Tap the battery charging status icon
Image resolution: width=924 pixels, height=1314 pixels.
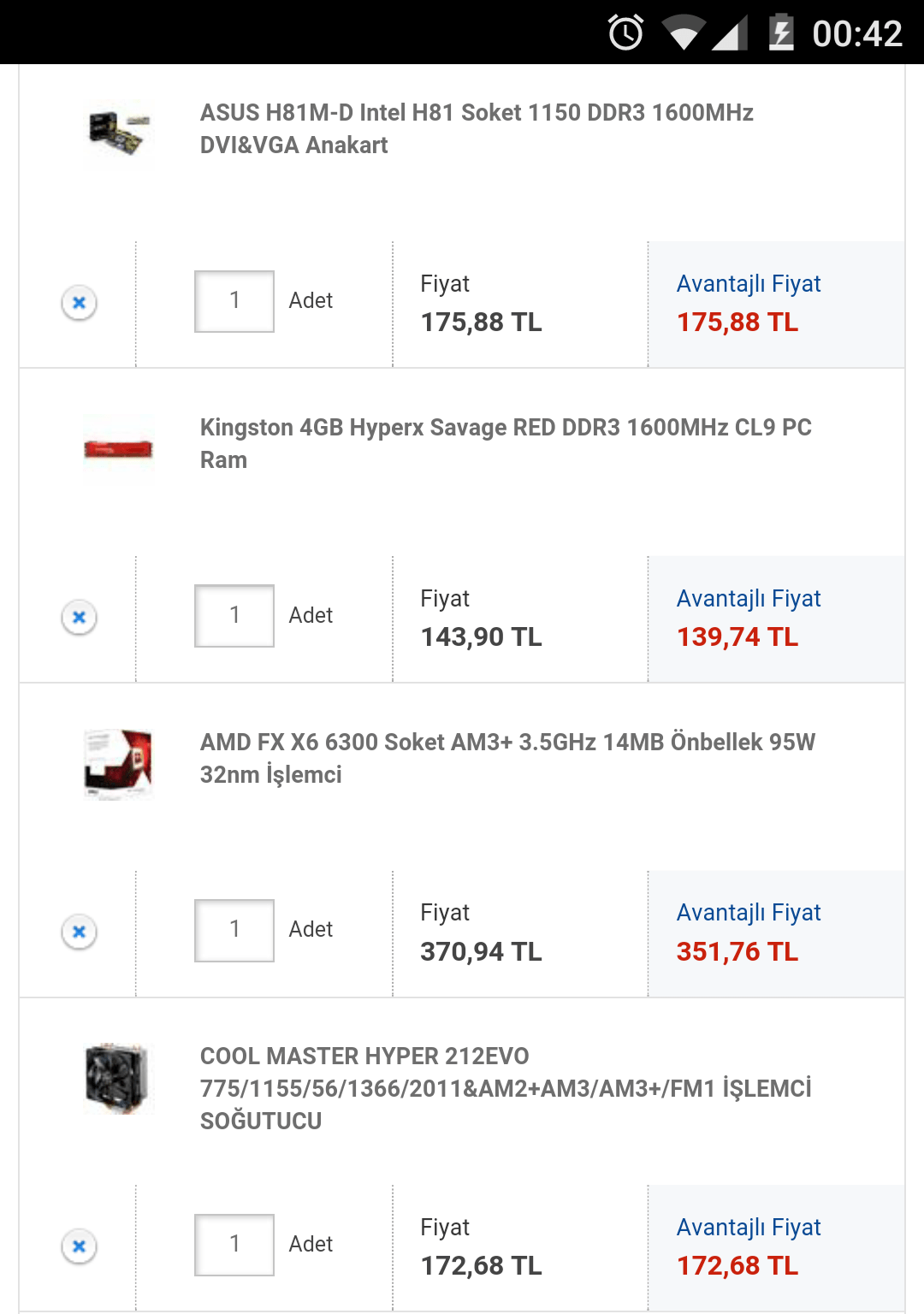(780, 33)
